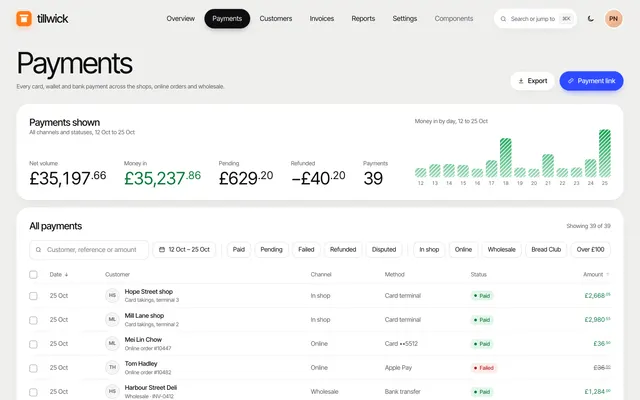This screenshot has height=400, width=640.
Task: Switch to the Reports tab
Action: [x=363, y=19]
